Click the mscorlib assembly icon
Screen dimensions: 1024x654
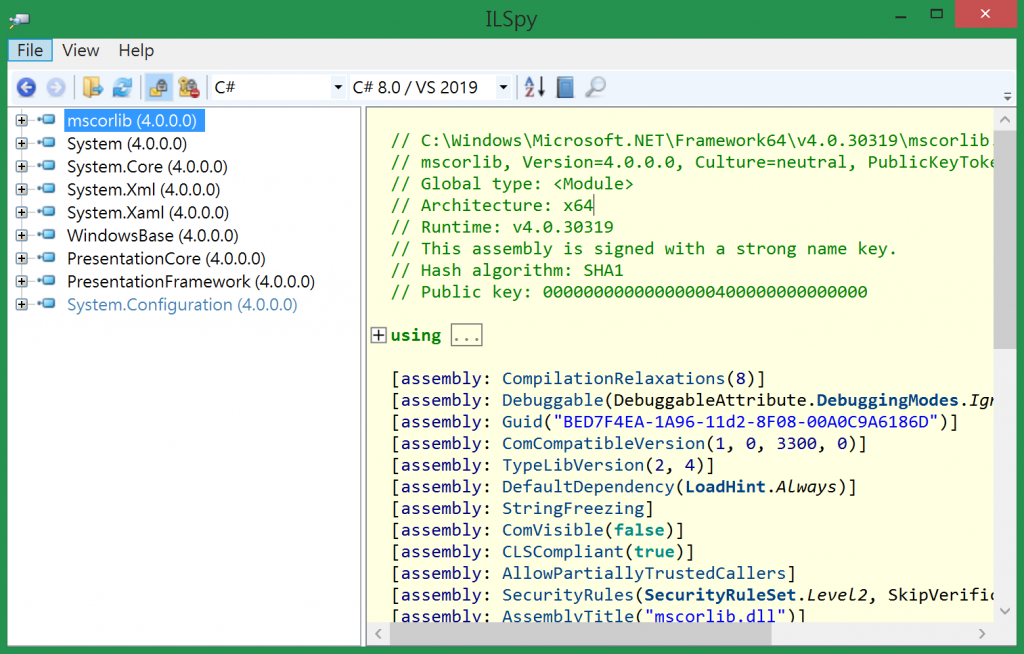tap(46, 120)
